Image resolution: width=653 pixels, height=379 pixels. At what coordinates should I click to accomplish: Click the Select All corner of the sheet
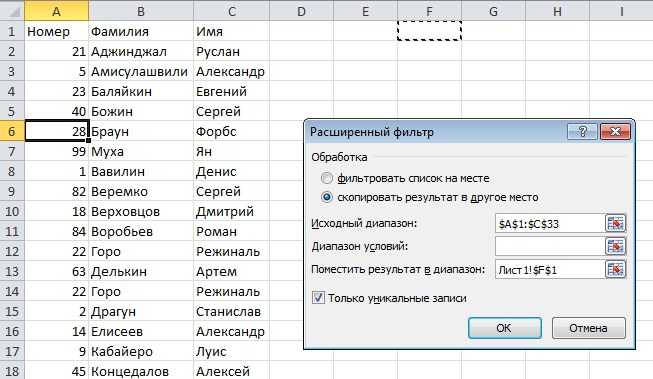12,11
